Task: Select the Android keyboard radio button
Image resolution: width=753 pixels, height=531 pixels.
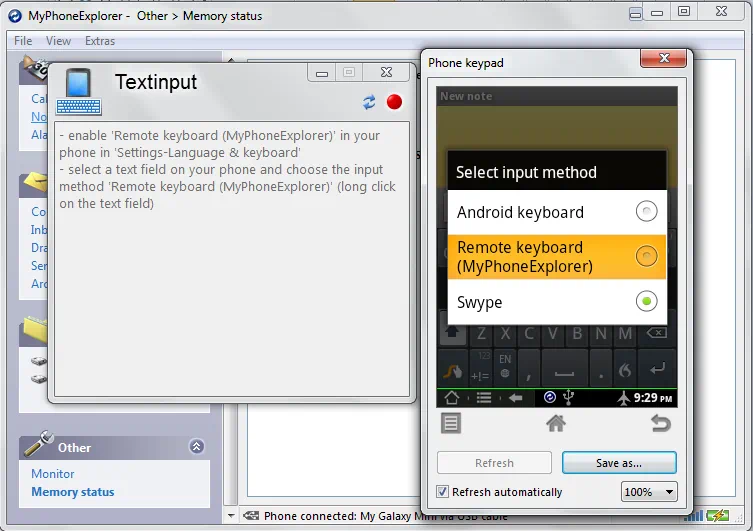Action: click(x=646, y=211)
